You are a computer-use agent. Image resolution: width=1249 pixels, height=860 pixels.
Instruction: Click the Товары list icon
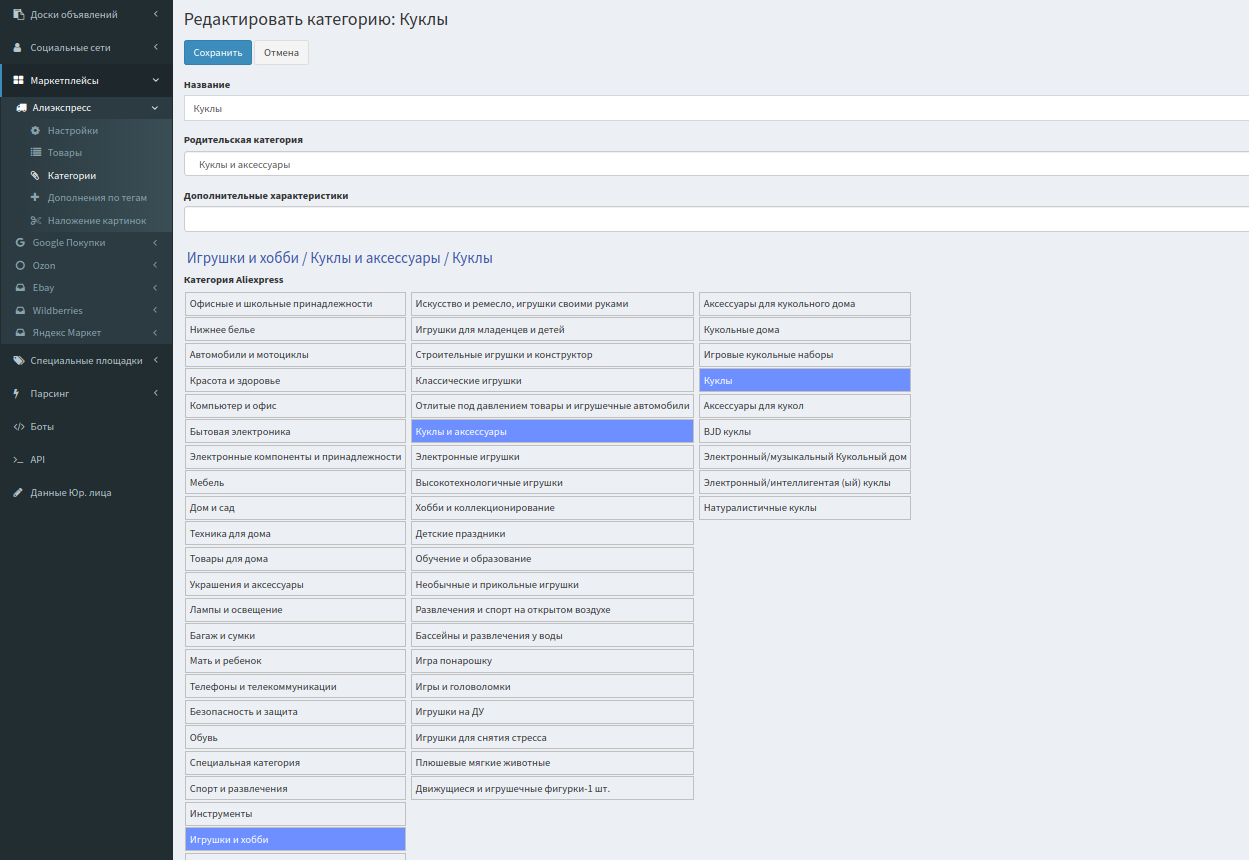(x=35, y=153)
